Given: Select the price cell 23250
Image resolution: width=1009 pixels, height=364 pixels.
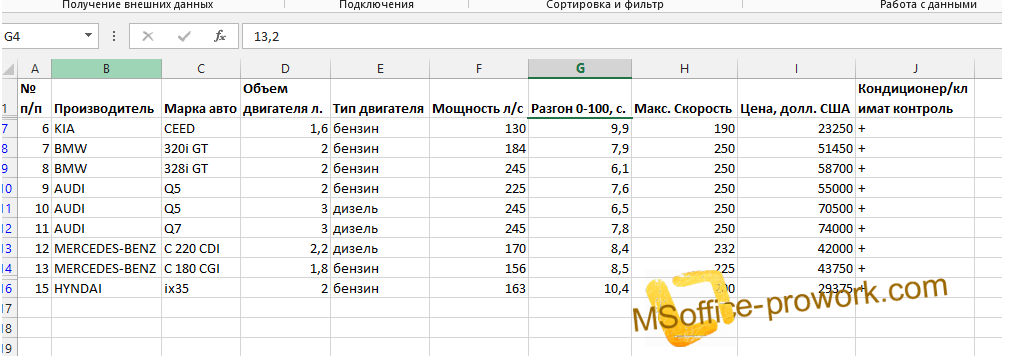Looking at the screenshot, I should click(x=796, y=129).
